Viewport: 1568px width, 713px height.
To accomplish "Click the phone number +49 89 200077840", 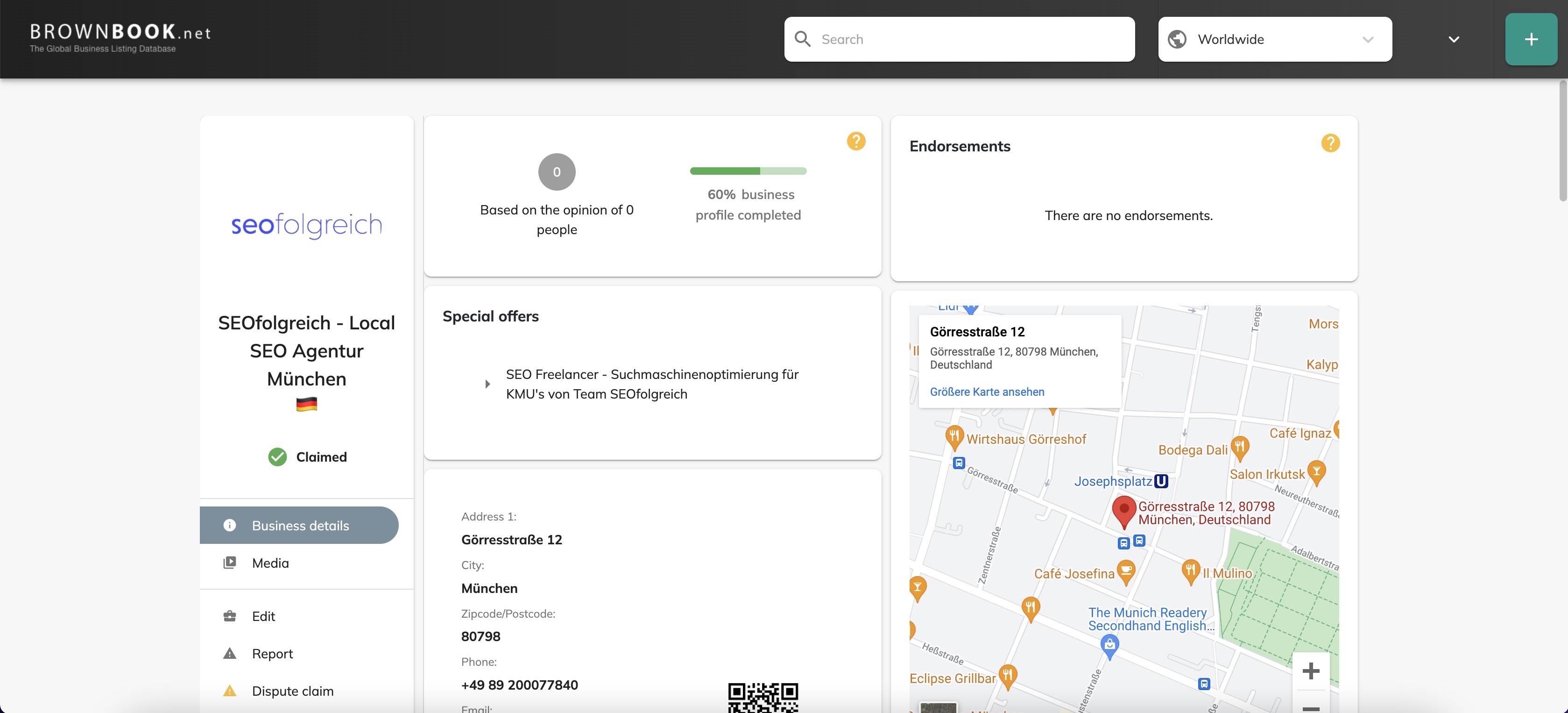I will tap(519, 684).
